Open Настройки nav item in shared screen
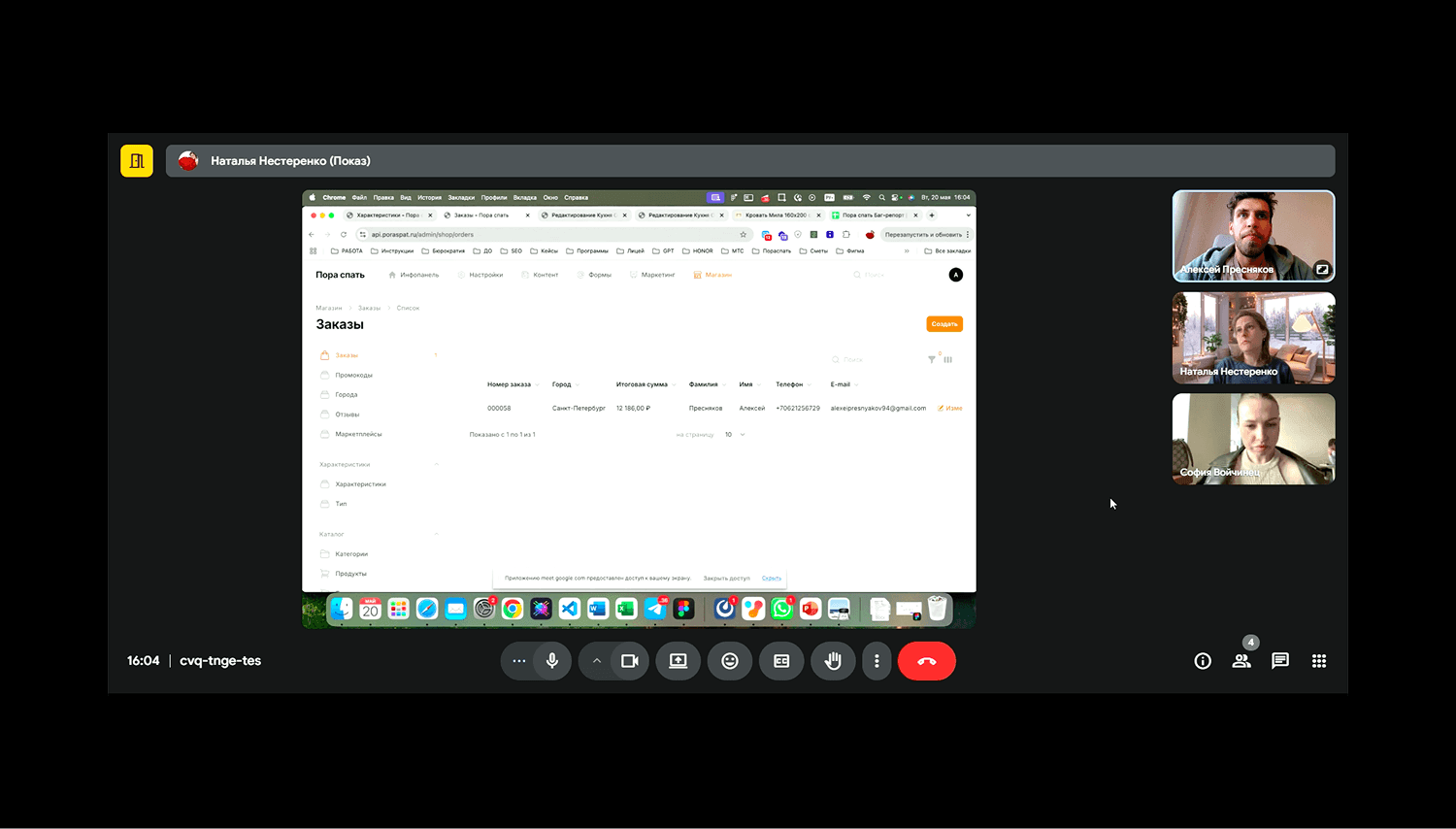 pyautogui.click(x=480, y=275)
